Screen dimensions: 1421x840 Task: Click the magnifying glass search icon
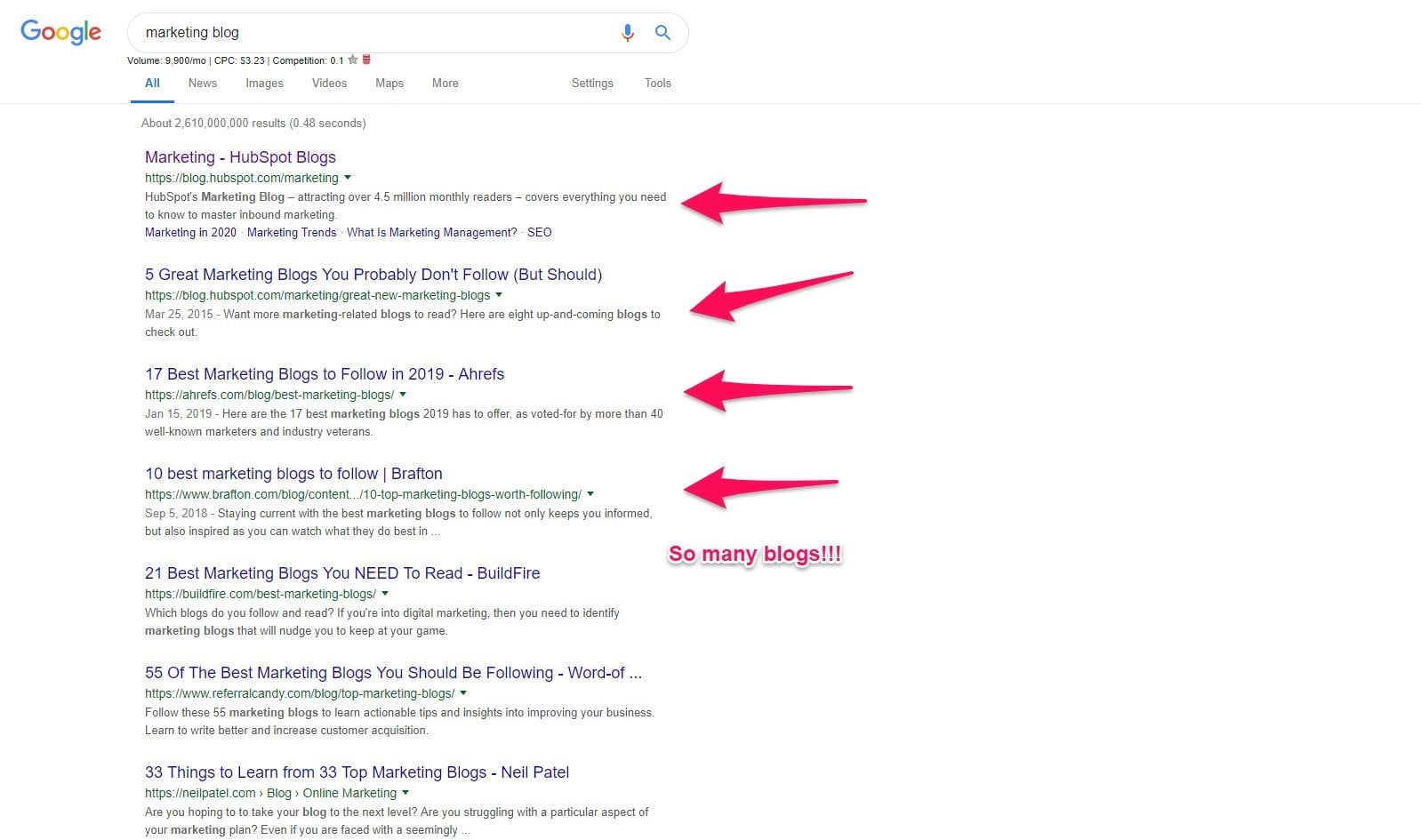click(x=662, y=33)
